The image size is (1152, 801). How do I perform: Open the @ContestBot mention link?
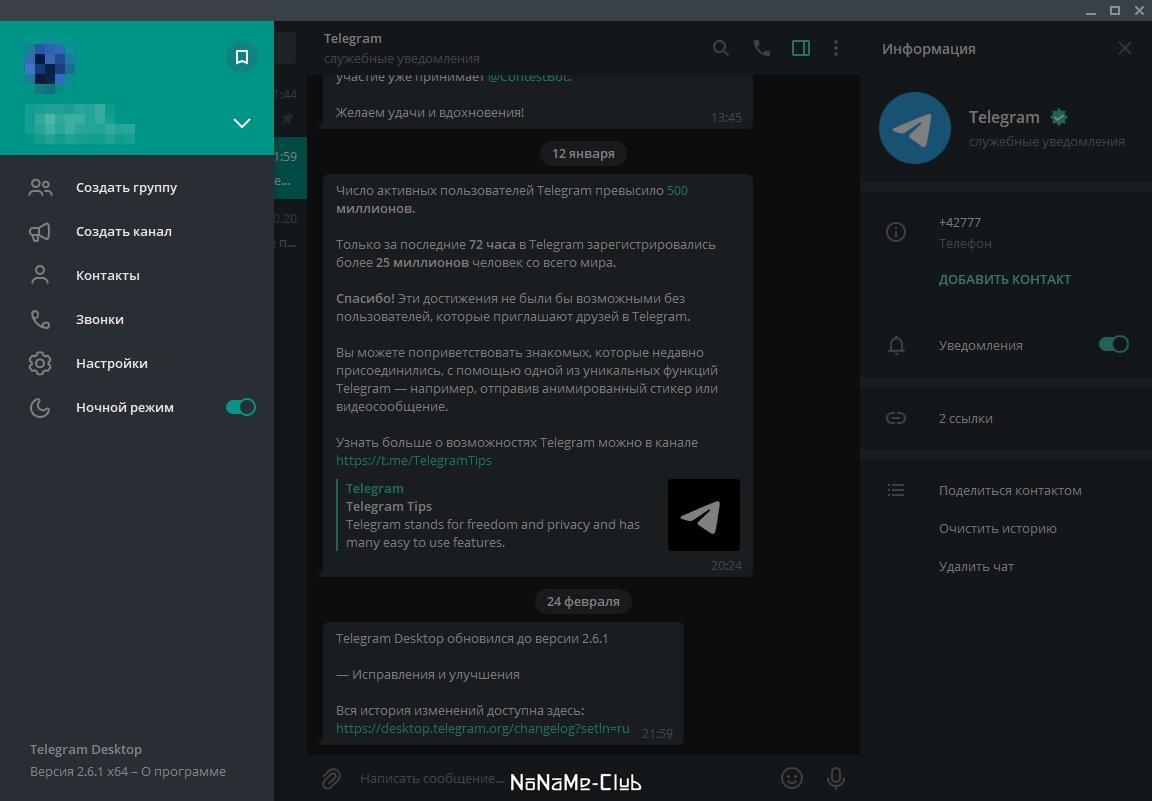(x=528, y=77)
